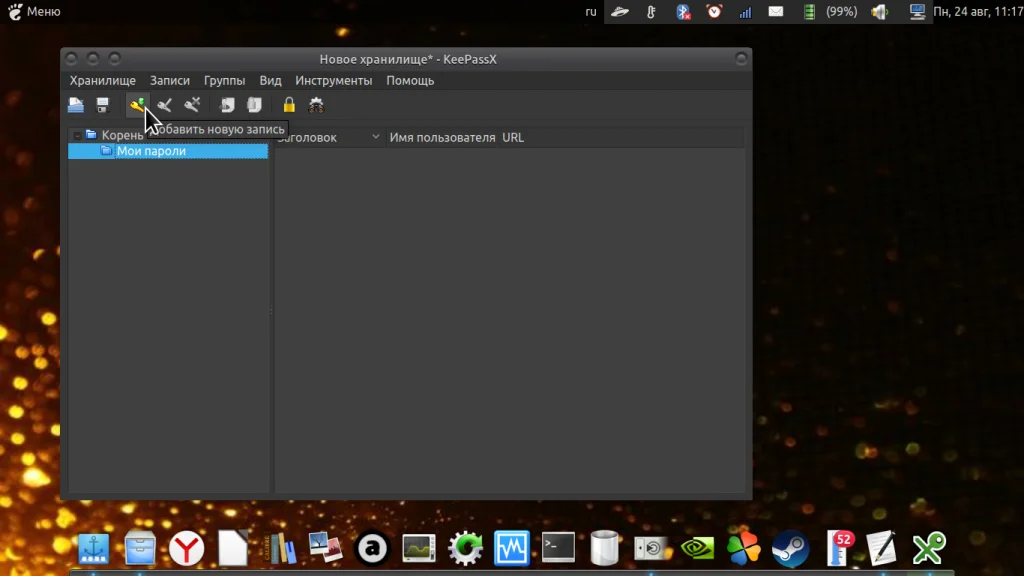Click the dock icon with 52 badge
The image size is (1024, 576).
(x=839, y=548)
